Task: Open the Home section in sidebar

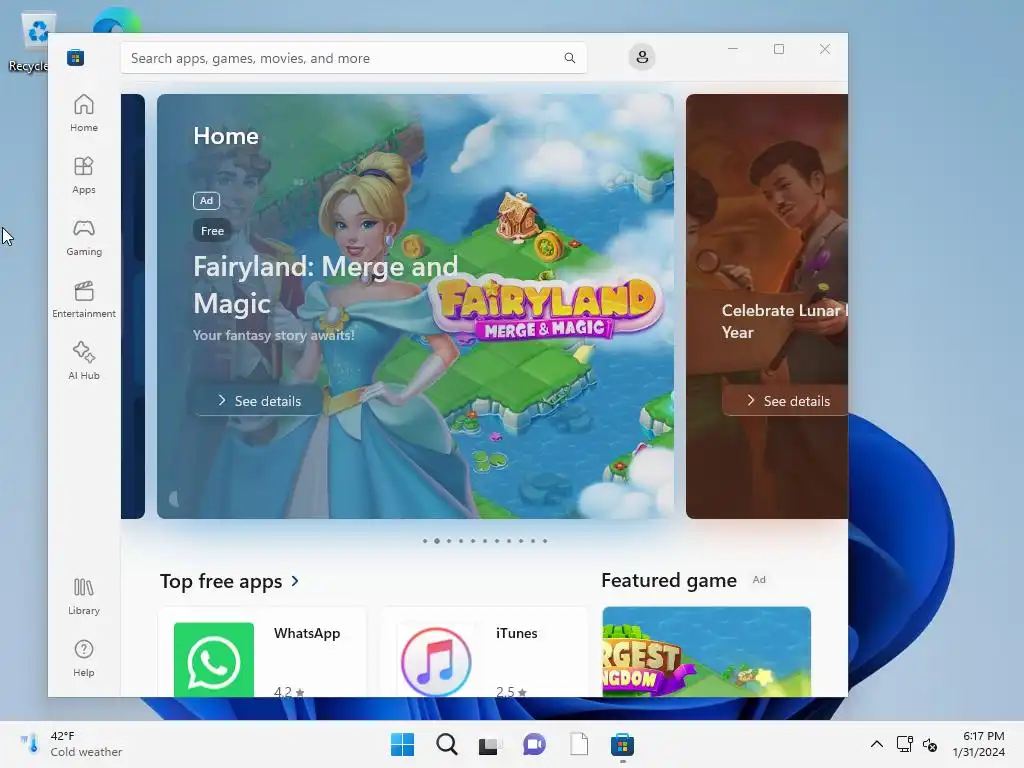Action: [84, 113]
